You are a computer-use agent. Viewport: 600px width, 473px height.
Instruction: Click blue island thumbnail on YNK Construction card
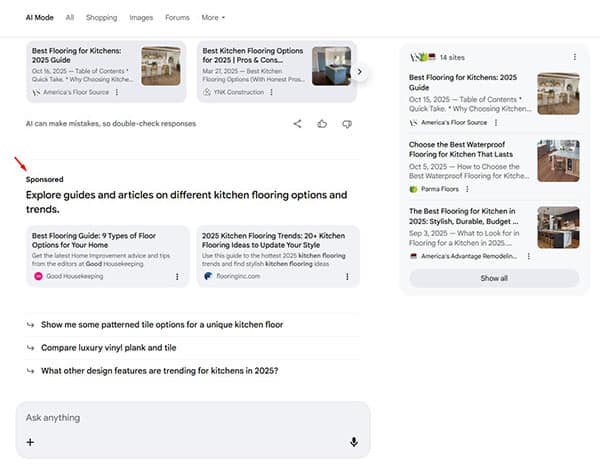click(331, 66)
